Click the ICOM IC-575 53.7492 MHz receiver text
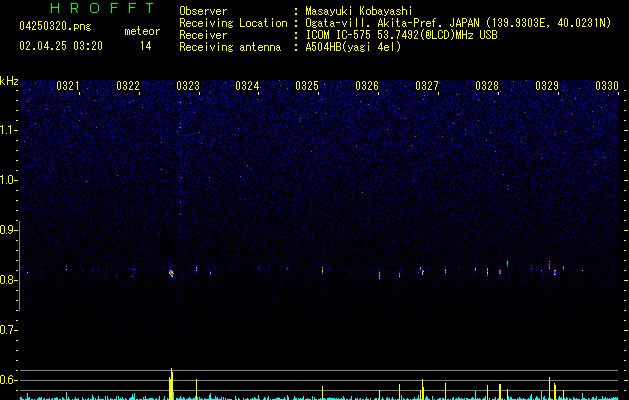Viewport: 629px width, 400px height. [401, 35]
